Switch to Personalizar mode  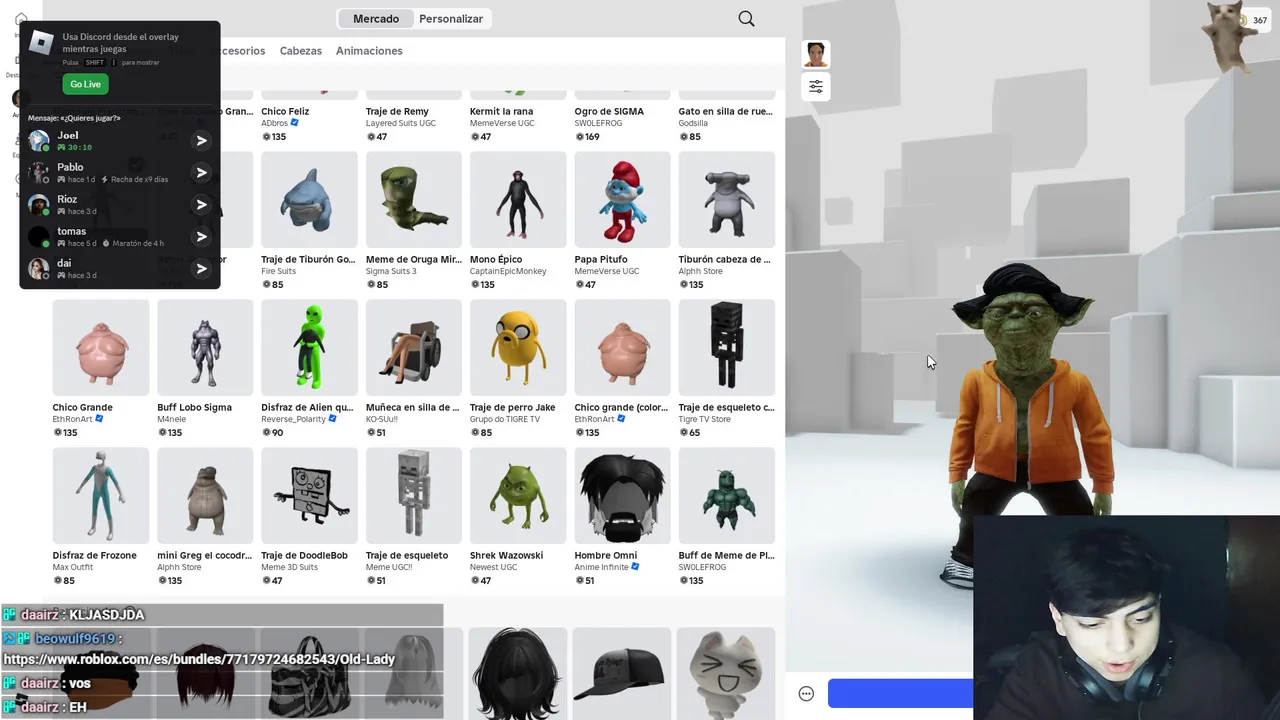(451, 19)
